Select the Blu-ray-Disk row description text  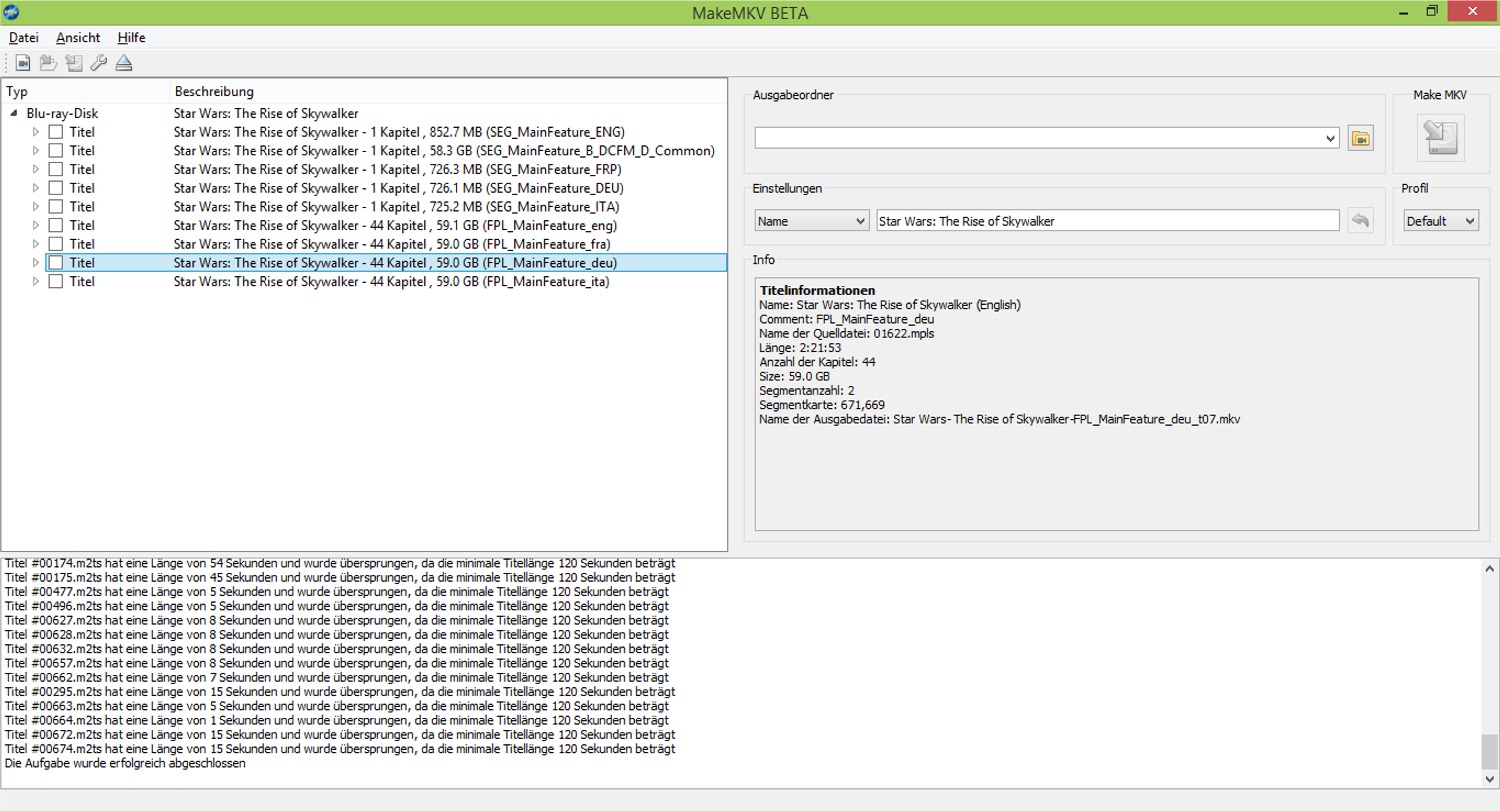click(x=266, y=114)
